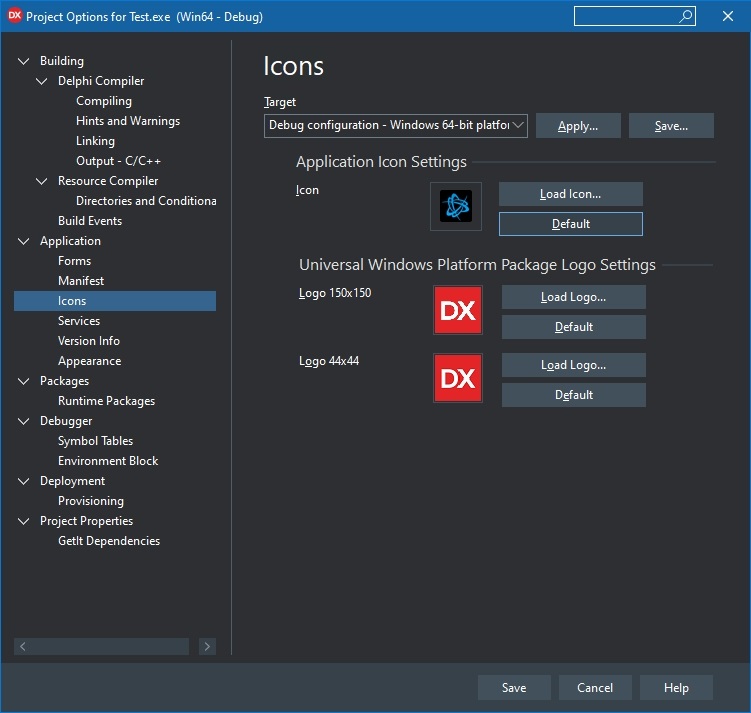Click the Debugger tree label

(66, 421)
